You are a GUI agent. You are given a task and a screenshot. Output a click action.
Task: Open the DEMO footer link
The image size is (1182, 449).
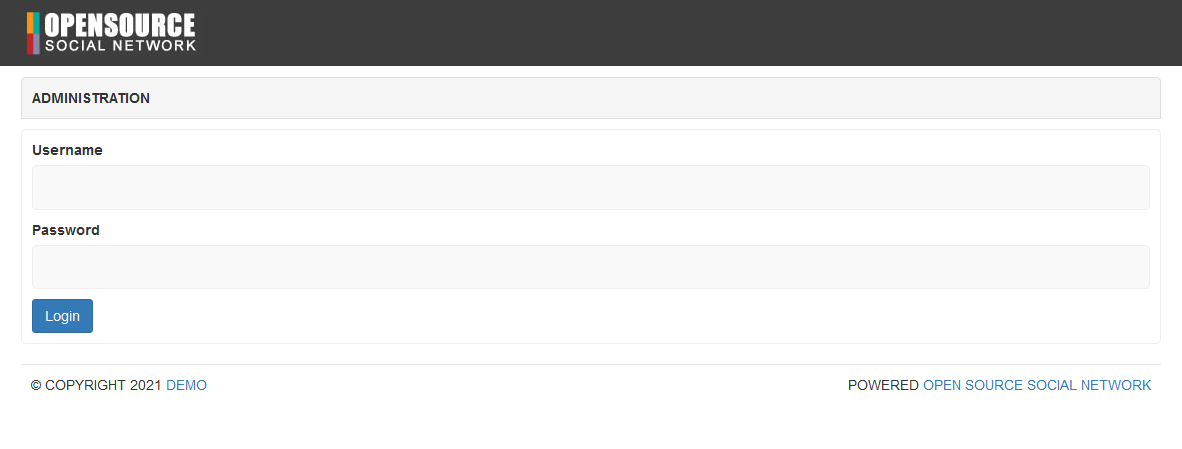point(186,386)
